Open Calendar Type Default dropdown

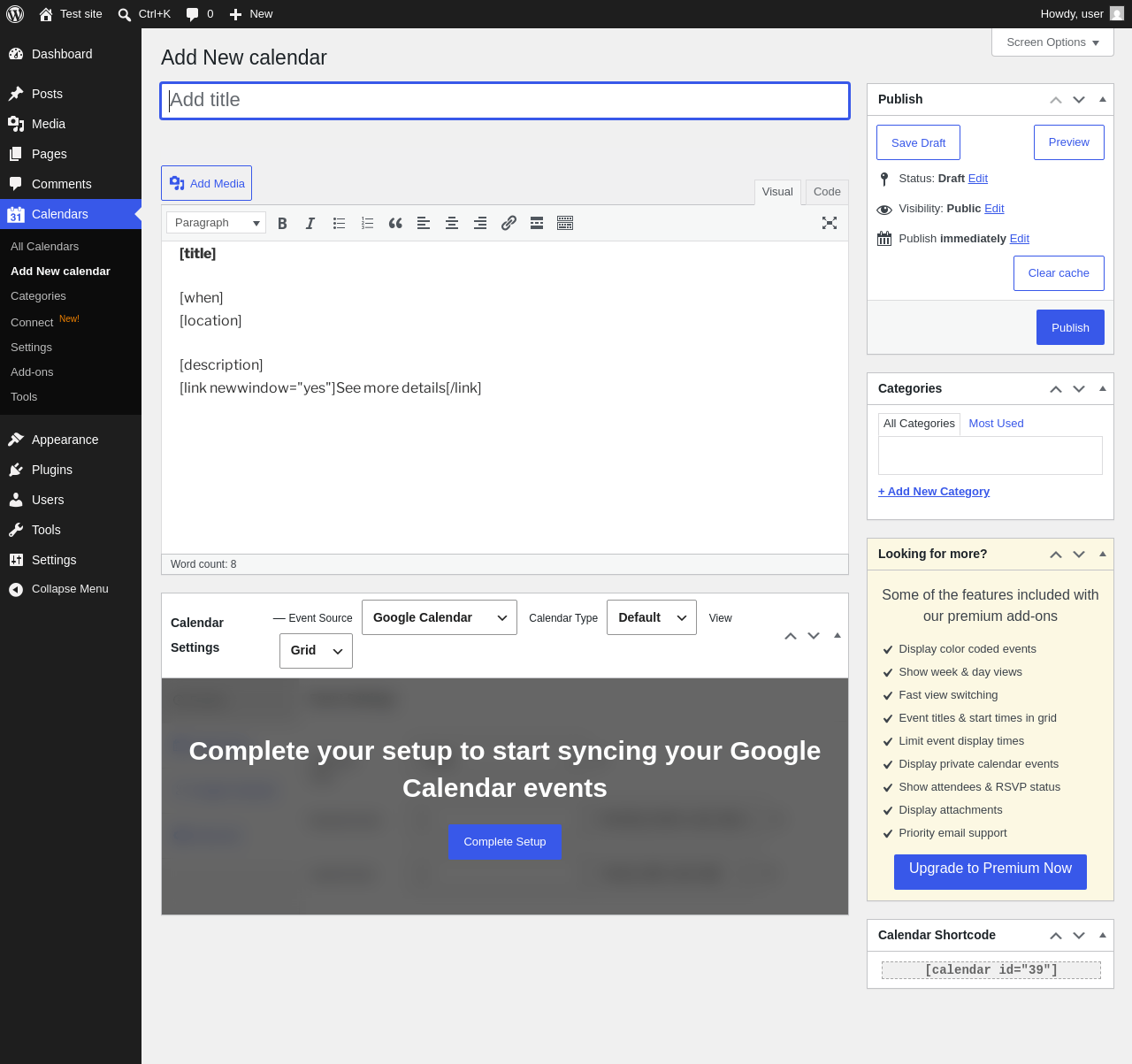click(652, 617)
